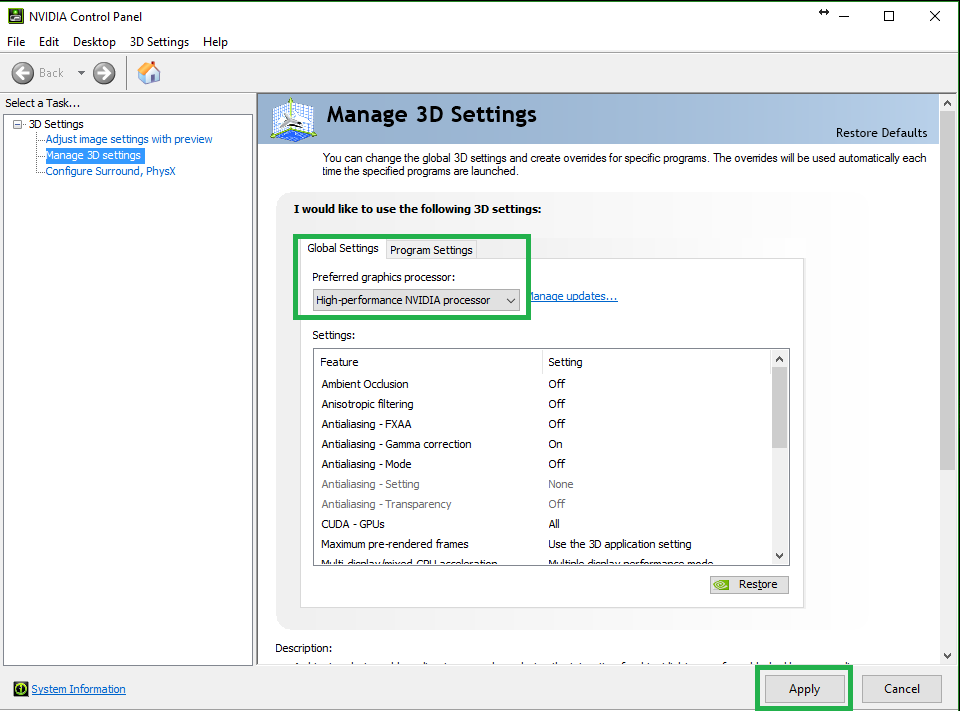Open the 3D Settings menu
The image size is (960, 711).
[x=159, y=42]
